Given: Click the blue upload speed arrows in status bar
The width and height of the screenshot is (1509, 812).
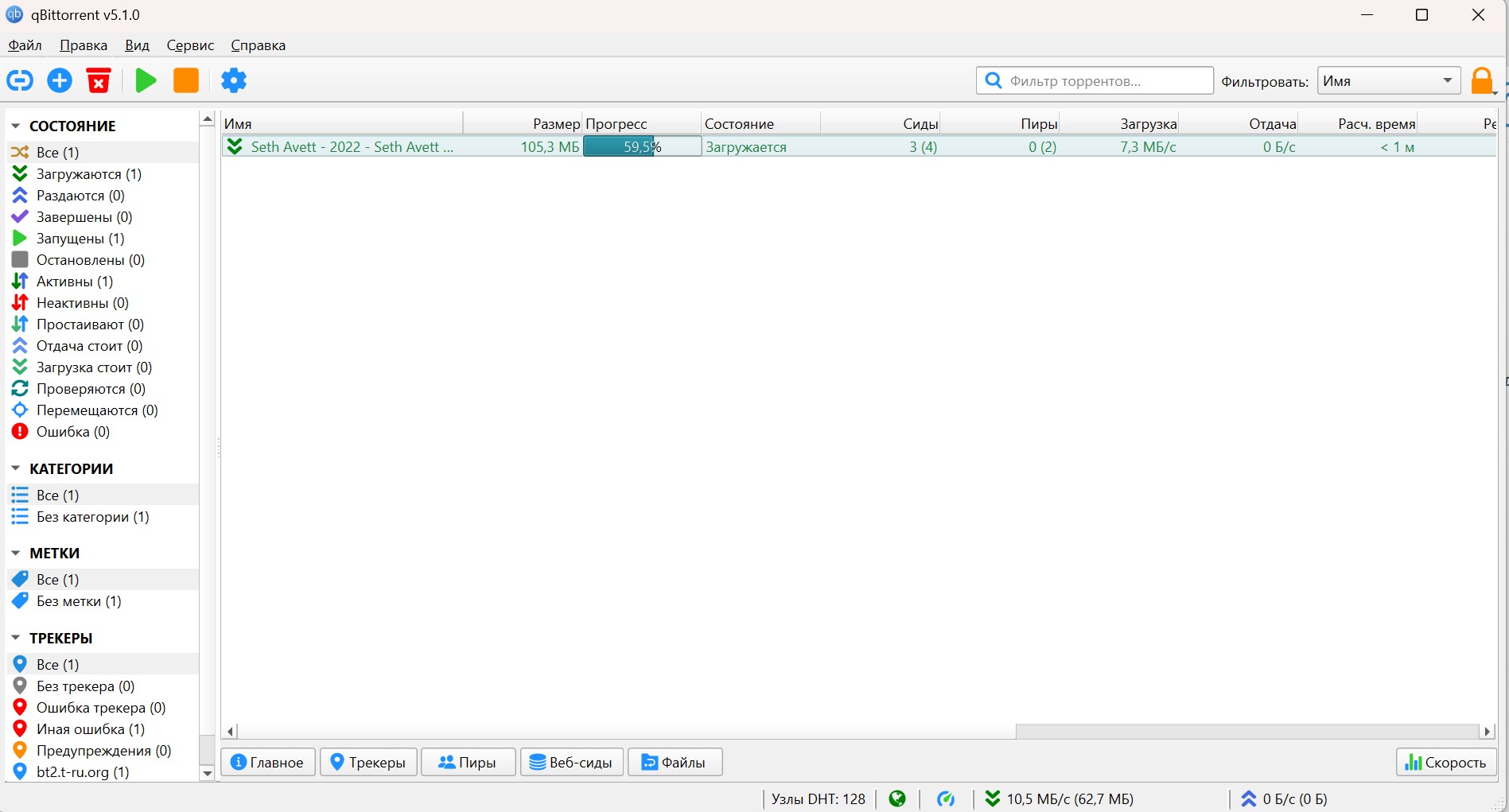Looking at the screenshot, I should point(1249,798).
